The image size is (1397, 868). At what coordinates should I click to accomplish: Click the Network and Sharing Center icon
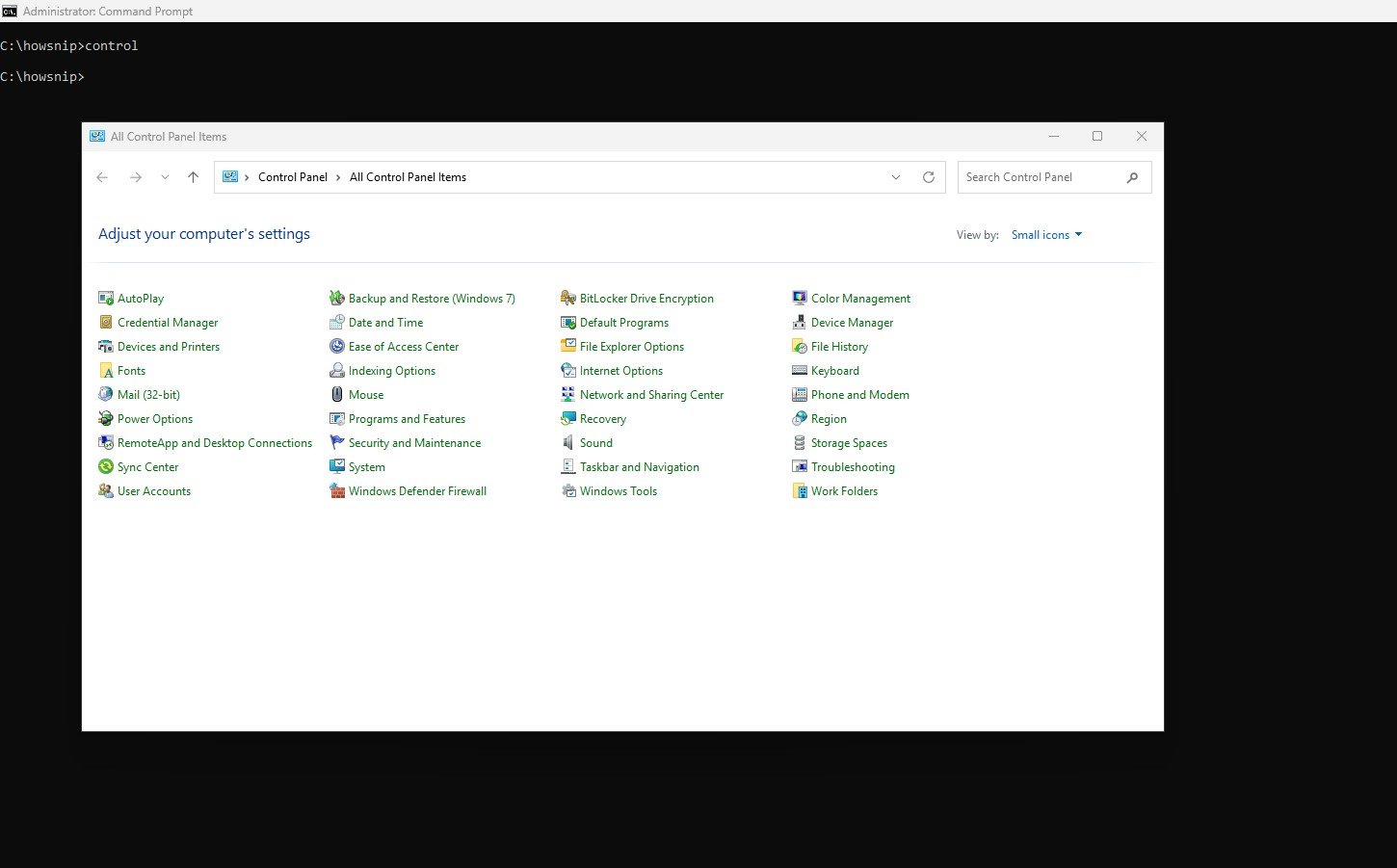[568, 395]
